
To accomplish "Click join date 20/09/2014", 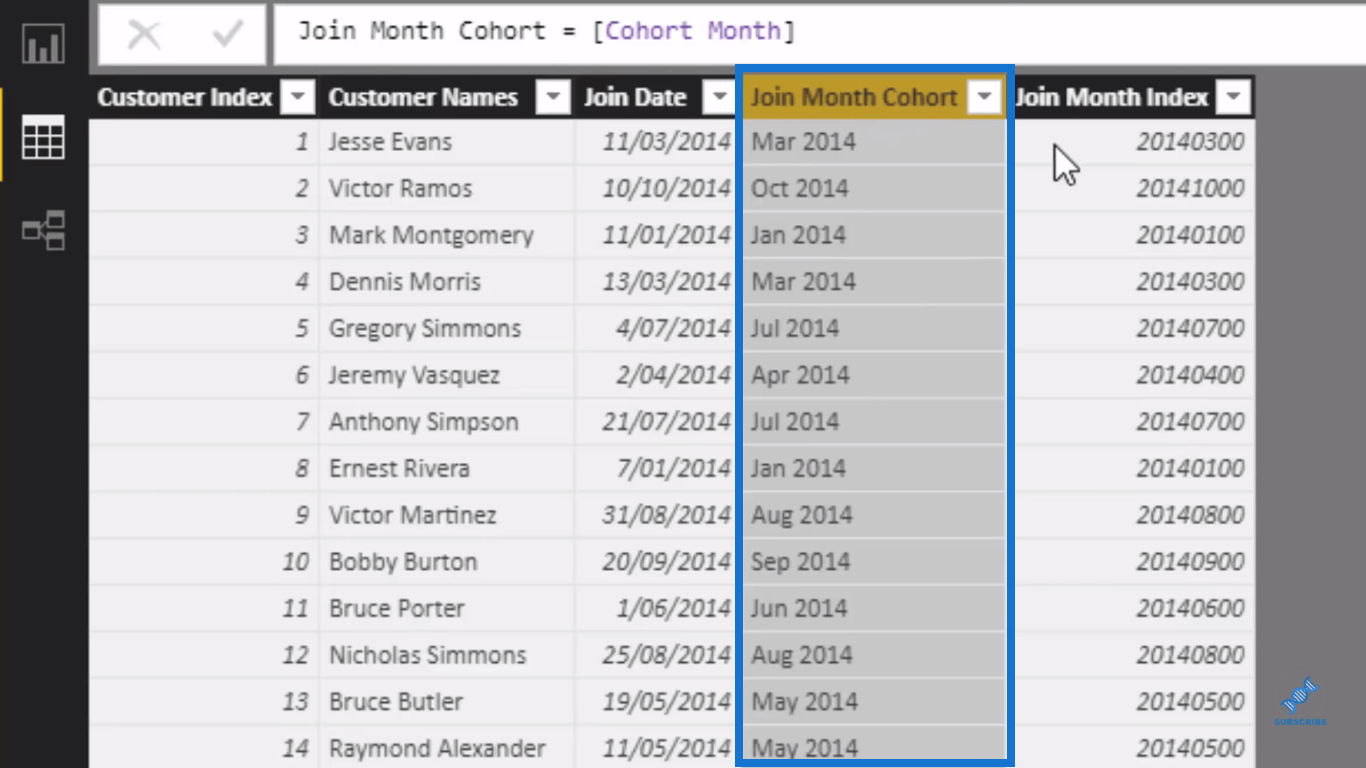I will pyautogui.click(x=667, y=562).
